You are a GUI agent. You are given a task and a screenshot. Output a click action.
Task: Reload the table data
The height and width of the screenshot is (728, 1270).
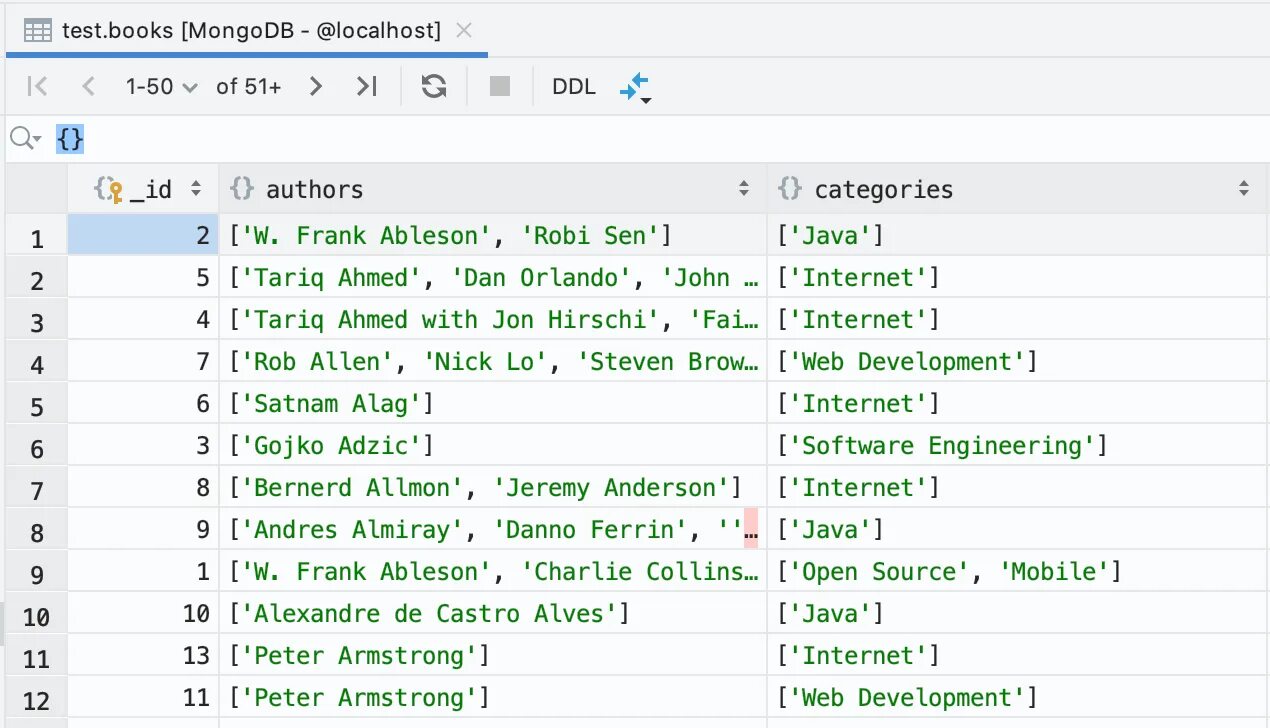(x=434, y=87)
